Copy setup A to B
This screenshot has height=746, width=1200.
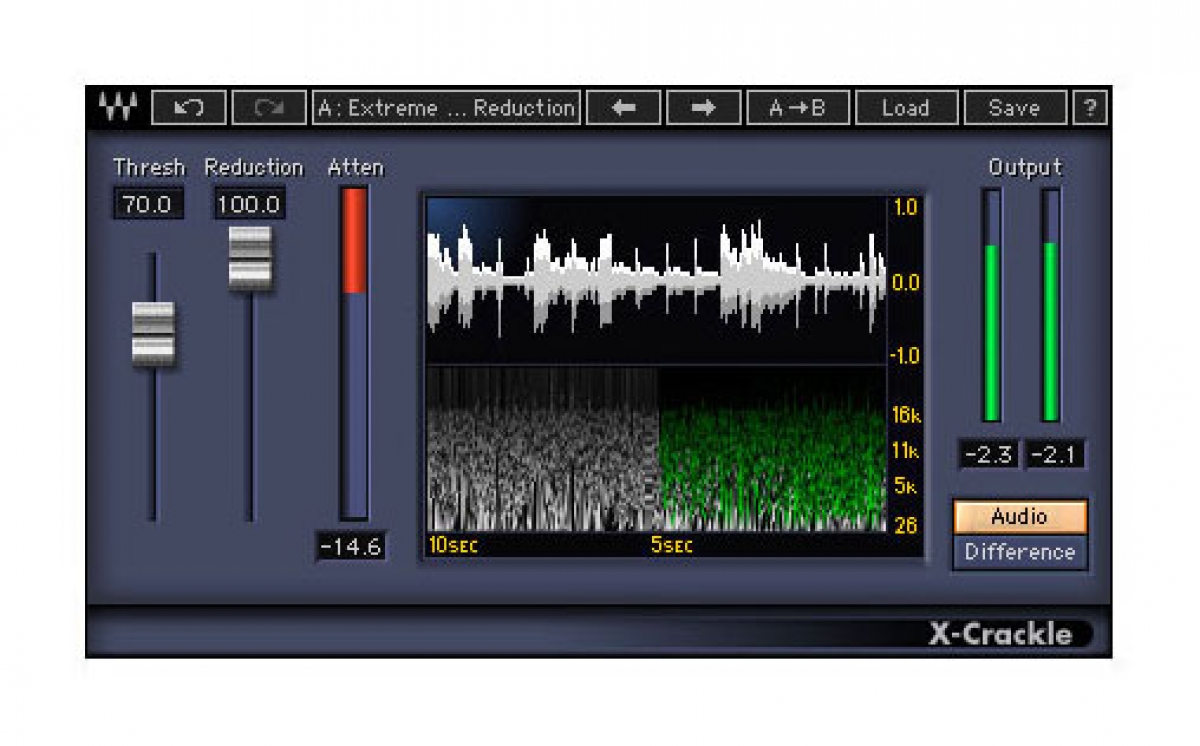click(798, 107)
